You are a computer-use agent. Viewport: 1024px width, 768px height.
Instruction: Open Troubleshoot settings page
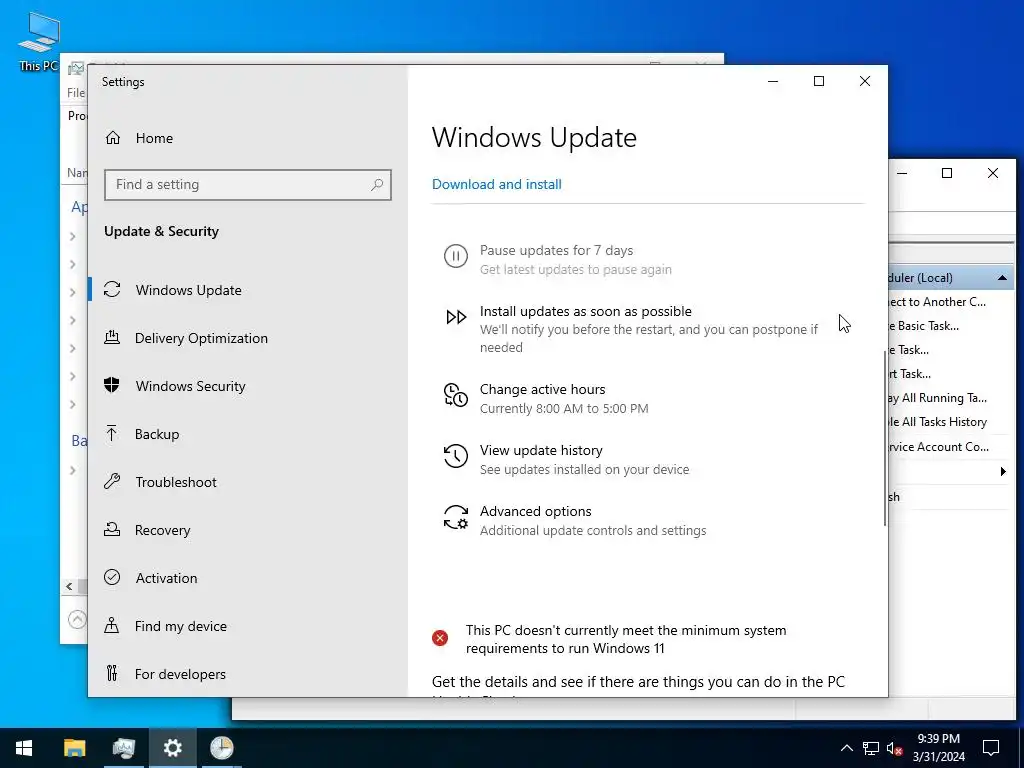coord(176,482)
